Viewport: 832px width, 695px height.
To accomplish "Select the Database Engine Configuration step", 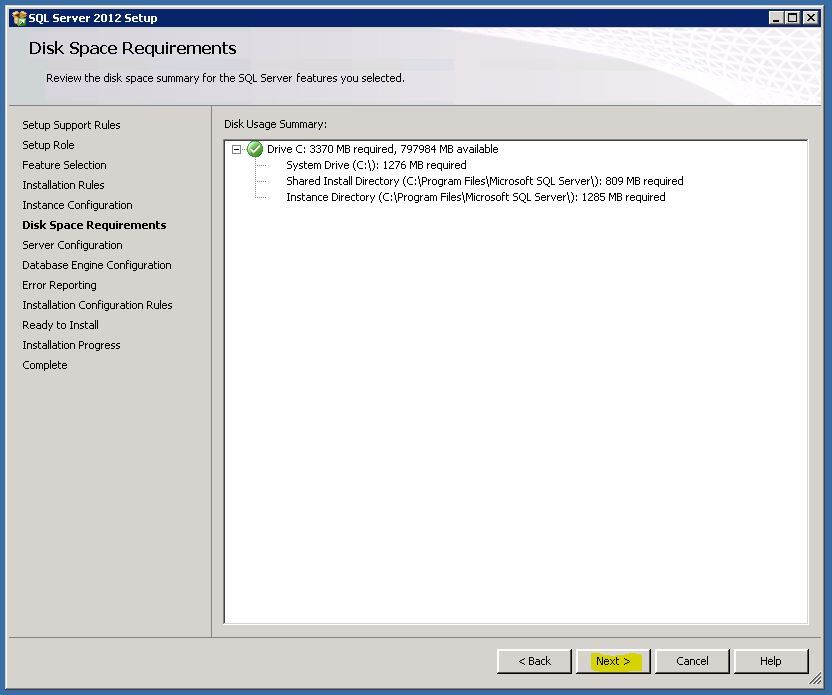I will [97, 265].
